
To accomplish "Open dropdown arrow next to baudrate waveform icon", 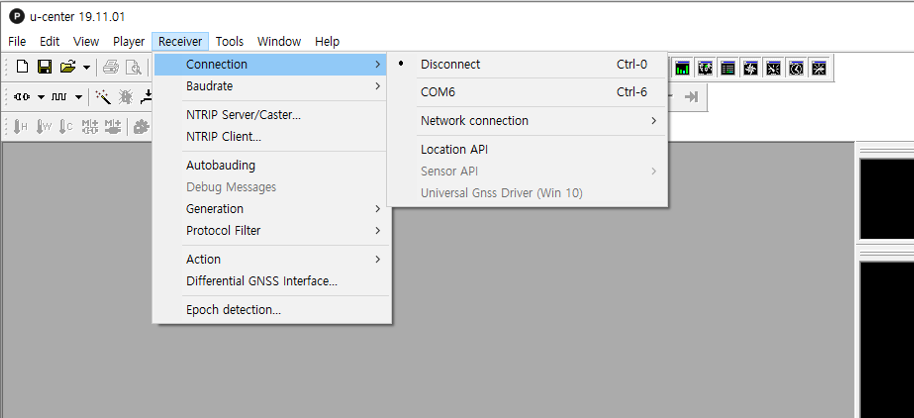I will tap(78, 97).
